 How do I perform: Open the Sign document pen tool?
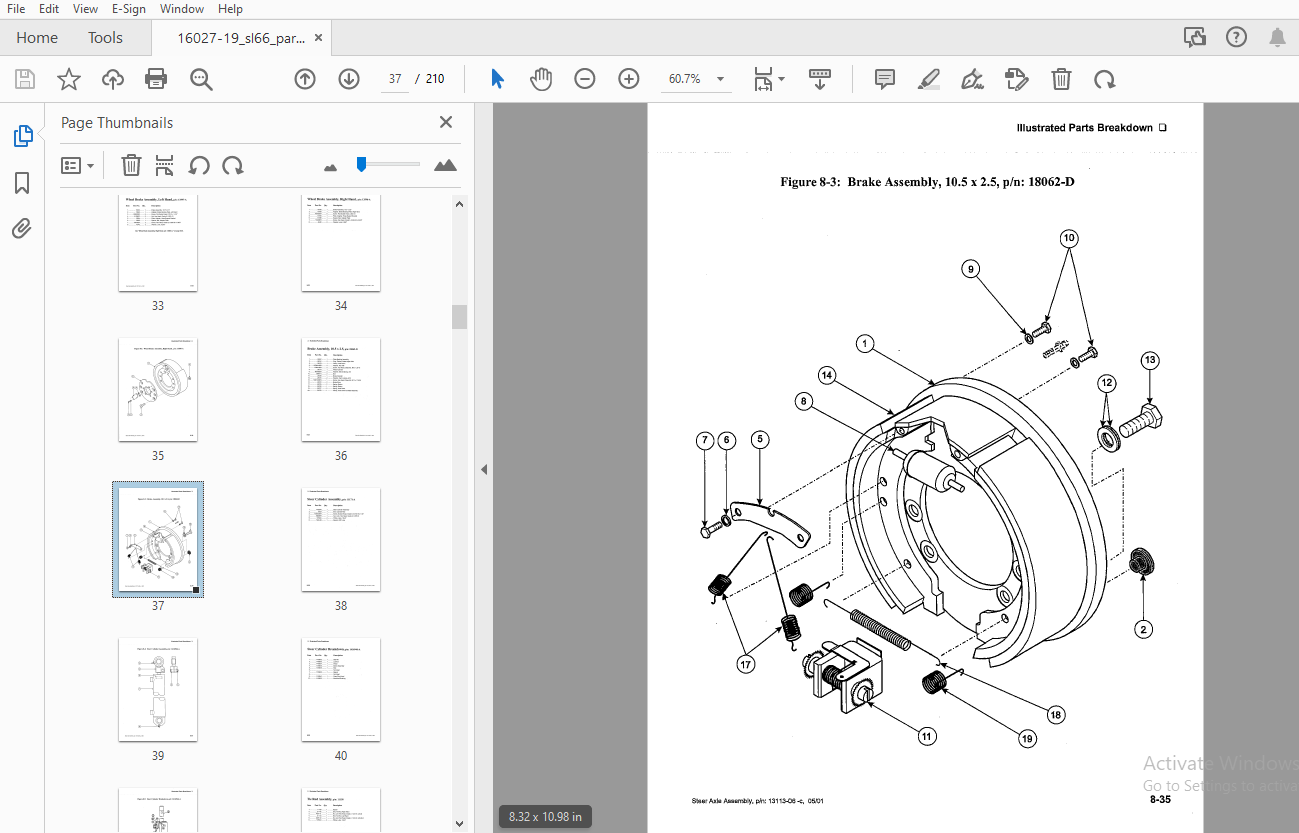click(x=972, y=79)
